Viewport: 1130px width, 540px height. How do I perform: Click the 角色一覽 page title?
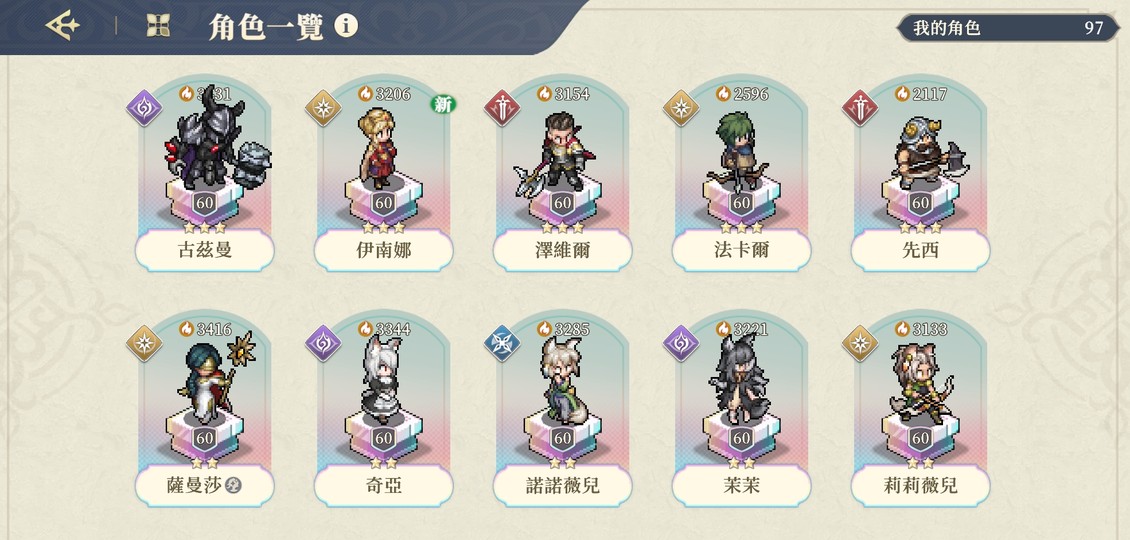265,27
